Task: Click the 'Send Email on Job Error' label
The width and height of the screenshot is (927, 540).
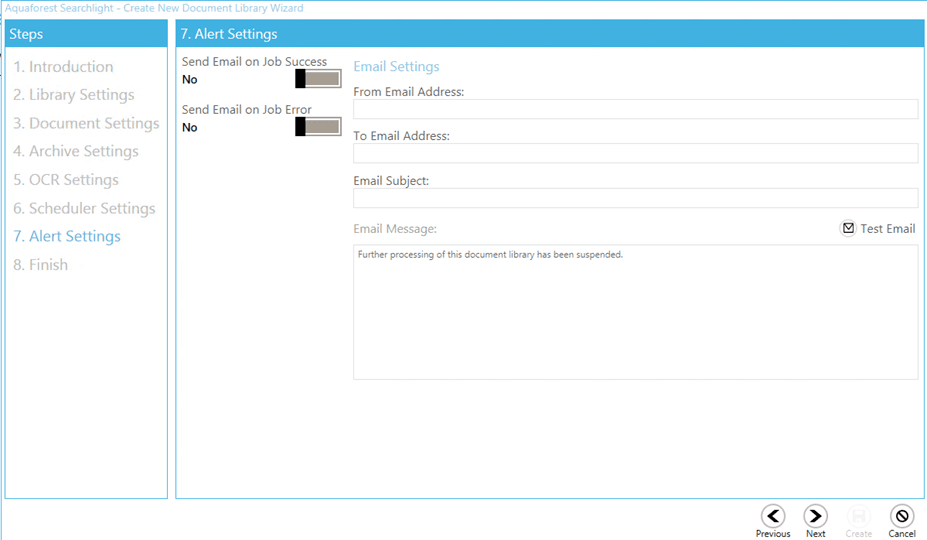Action: click(x=247, y=109)
